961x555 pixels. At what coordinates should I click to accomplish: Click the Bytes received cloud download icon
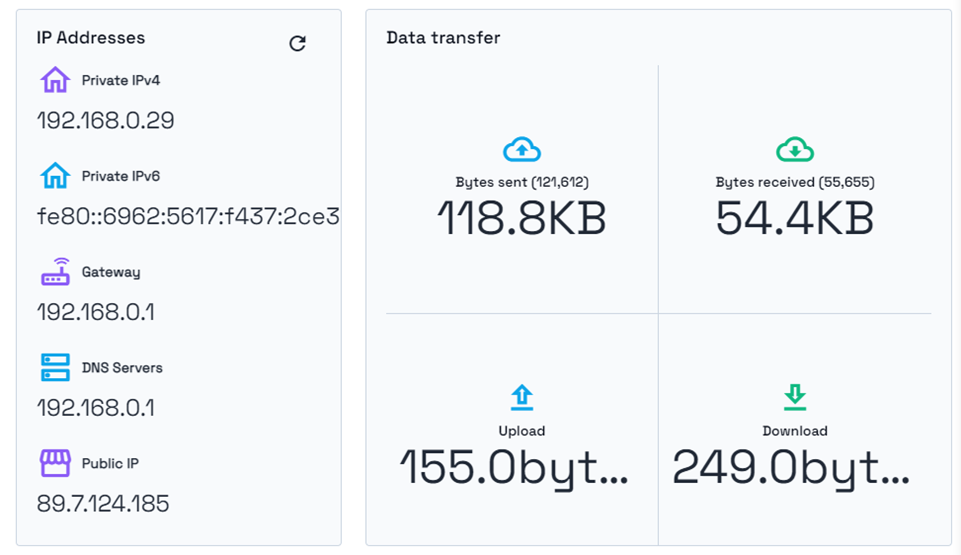(795, 149)
